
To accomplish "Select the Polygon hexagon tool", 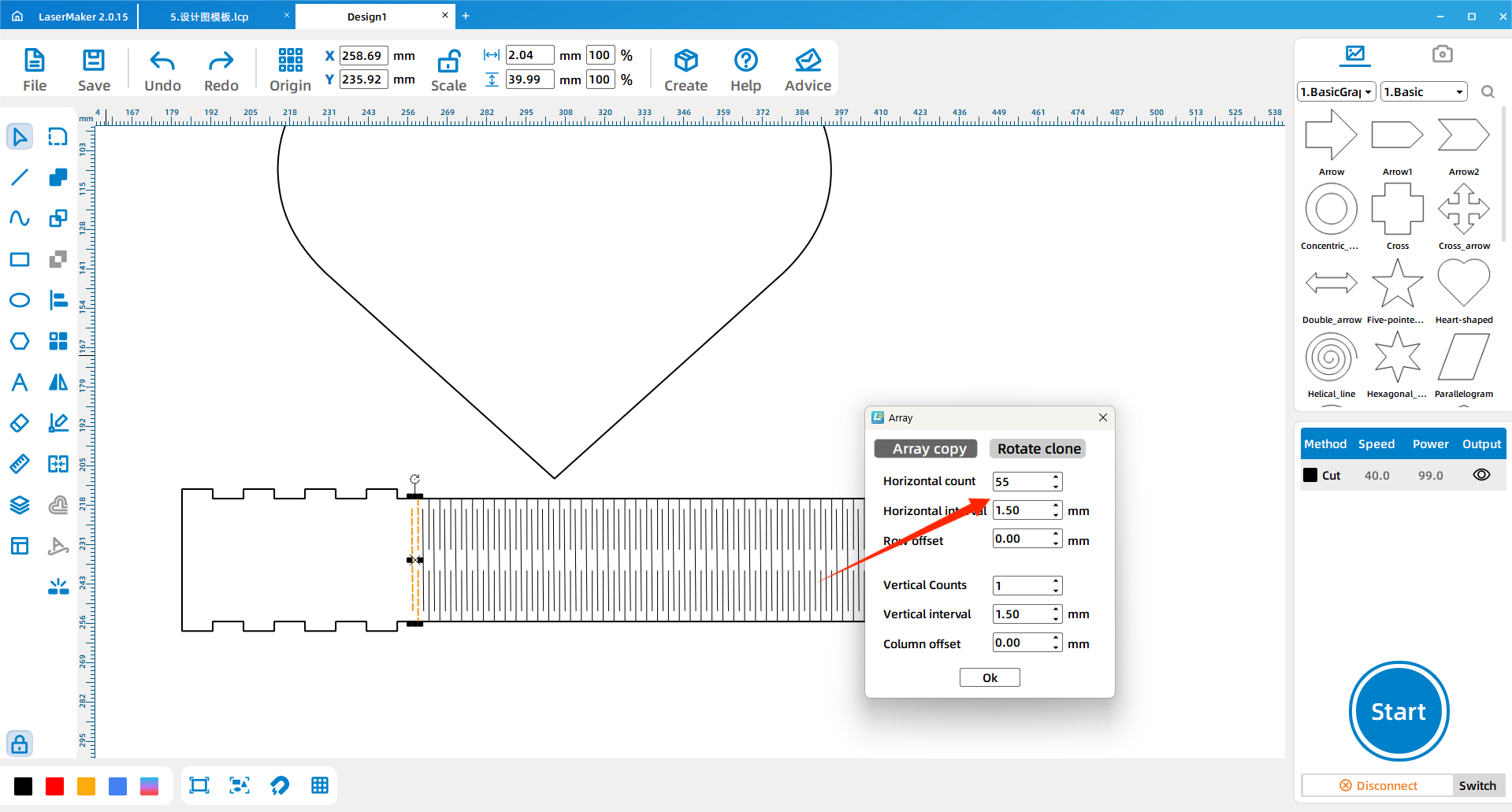I will (20, 341).
